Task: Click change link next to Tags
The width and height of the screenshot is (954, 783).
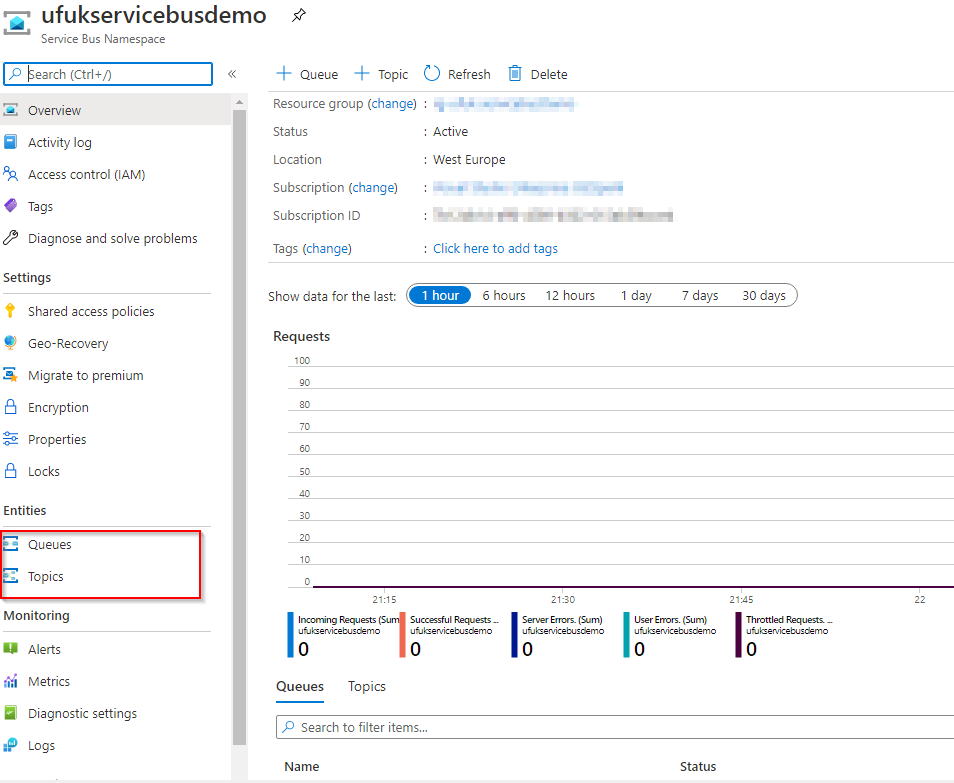Action: point(327,248)
